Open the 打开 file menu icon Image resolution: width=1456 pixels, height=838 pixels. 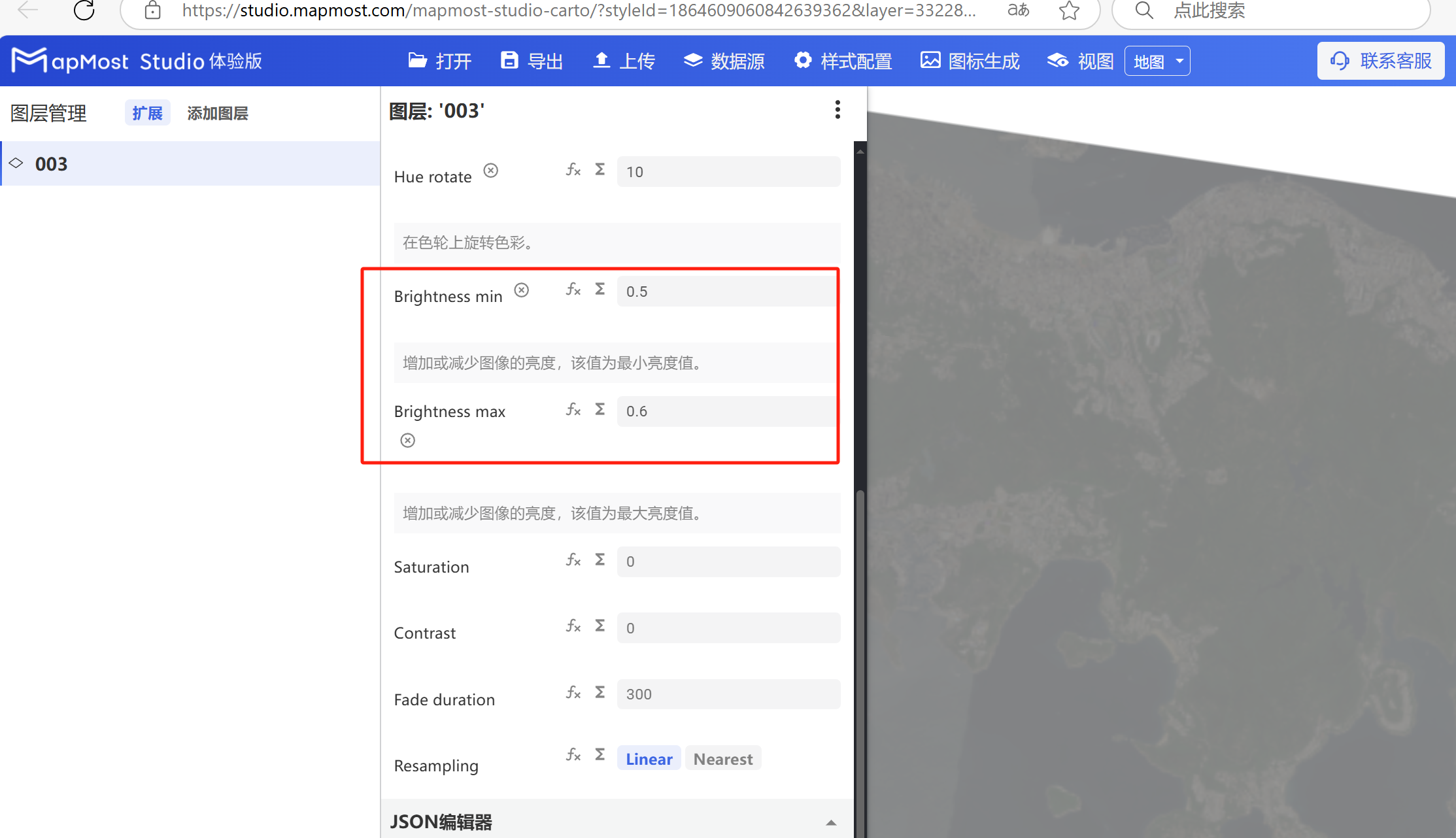tap(418, 60)
